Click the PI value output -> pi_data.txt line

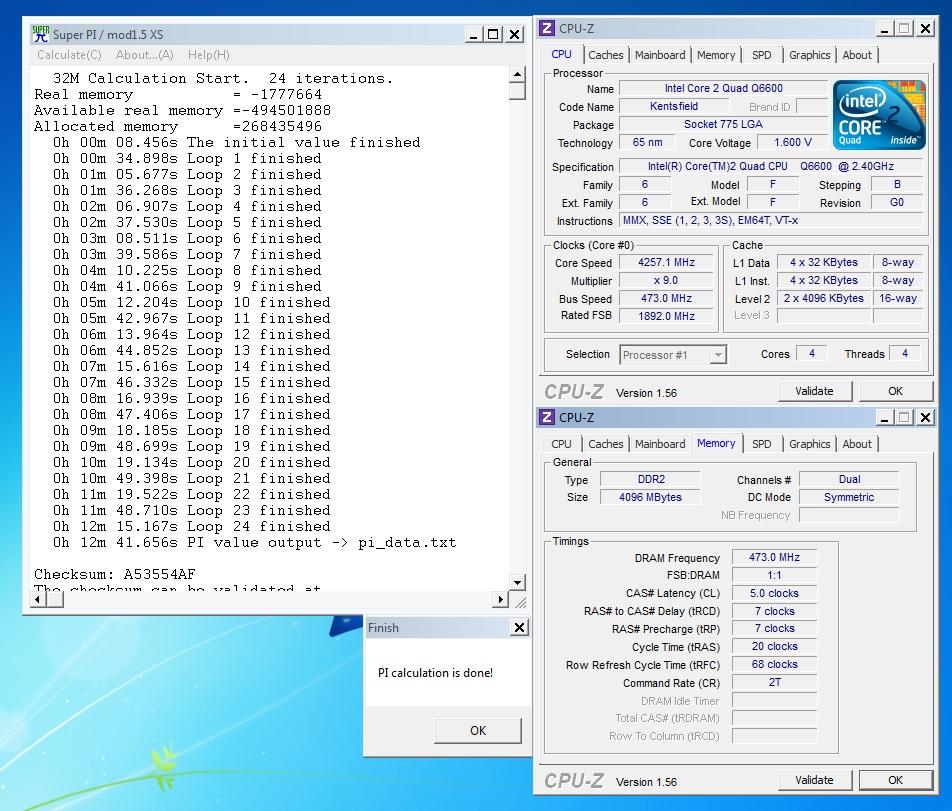254,543
